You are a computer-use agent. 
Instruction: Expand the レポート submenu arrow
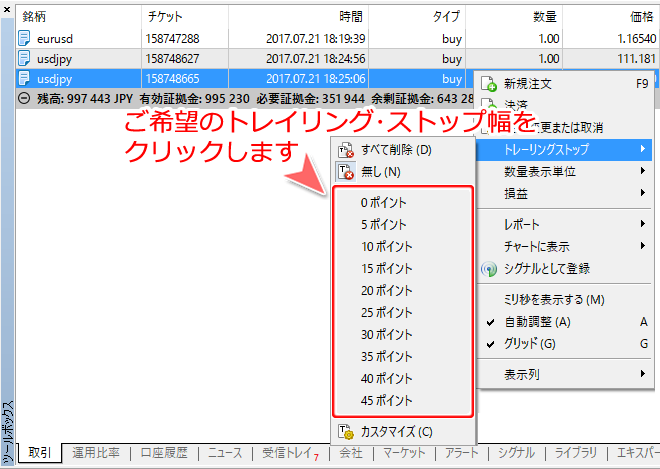pos(643,224)
